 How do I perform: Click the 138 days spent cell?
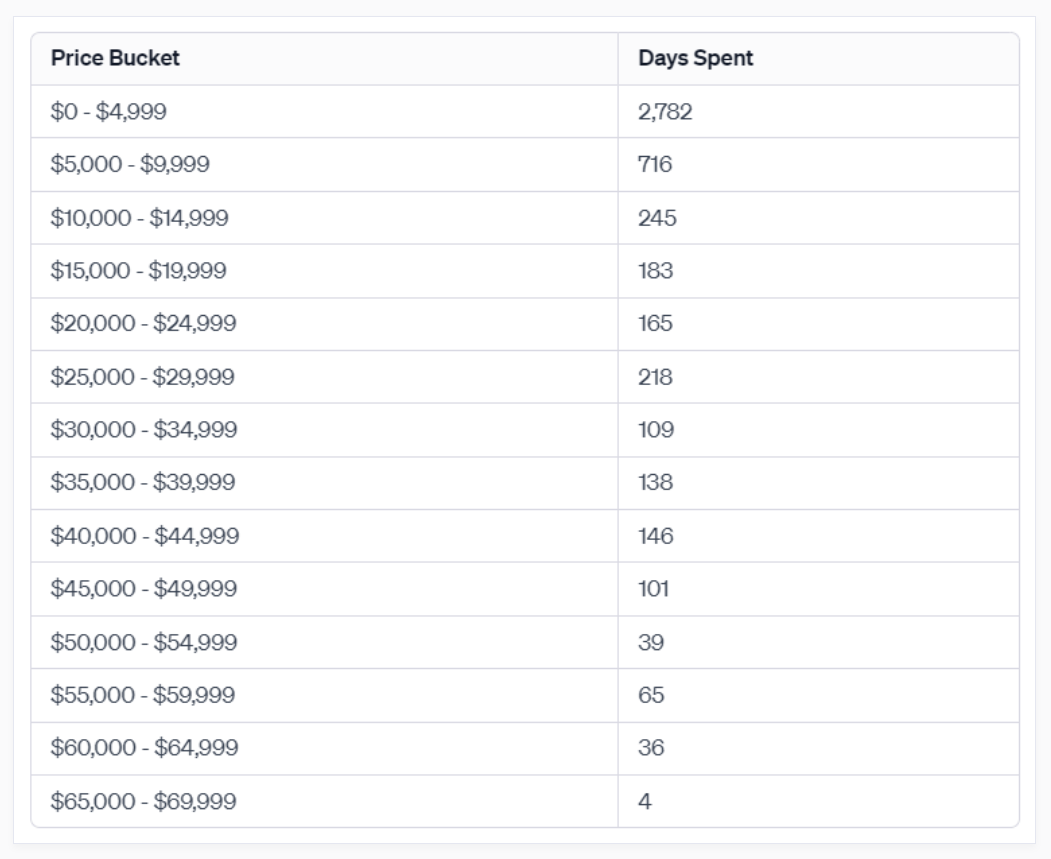(655, 483)
